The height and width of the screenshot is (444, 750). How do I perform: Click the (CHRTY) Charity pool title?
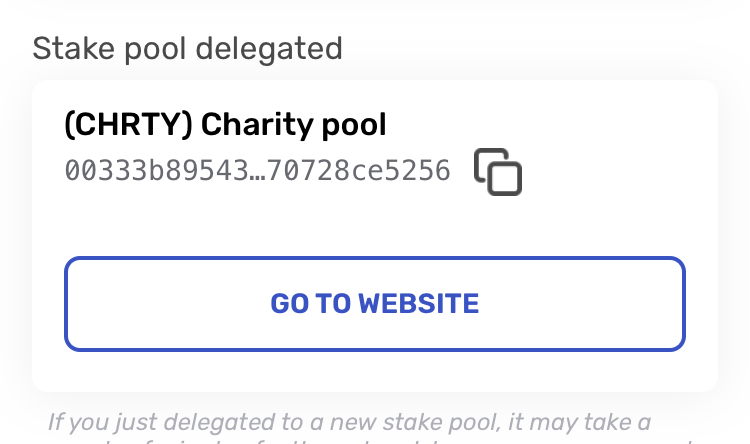225,125
